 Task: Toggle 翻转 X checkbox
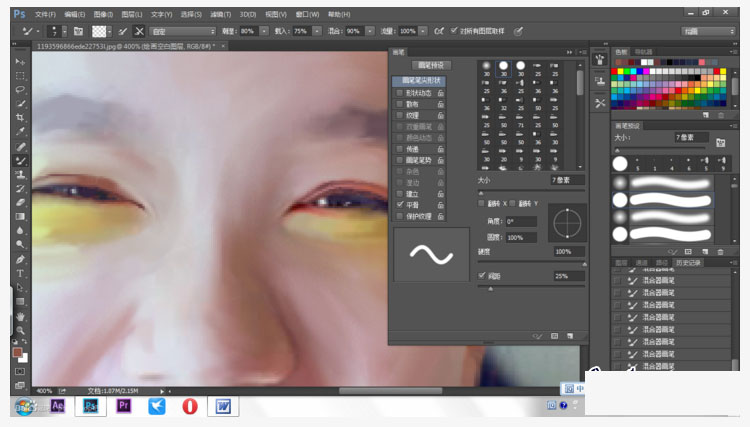(482, 204)
